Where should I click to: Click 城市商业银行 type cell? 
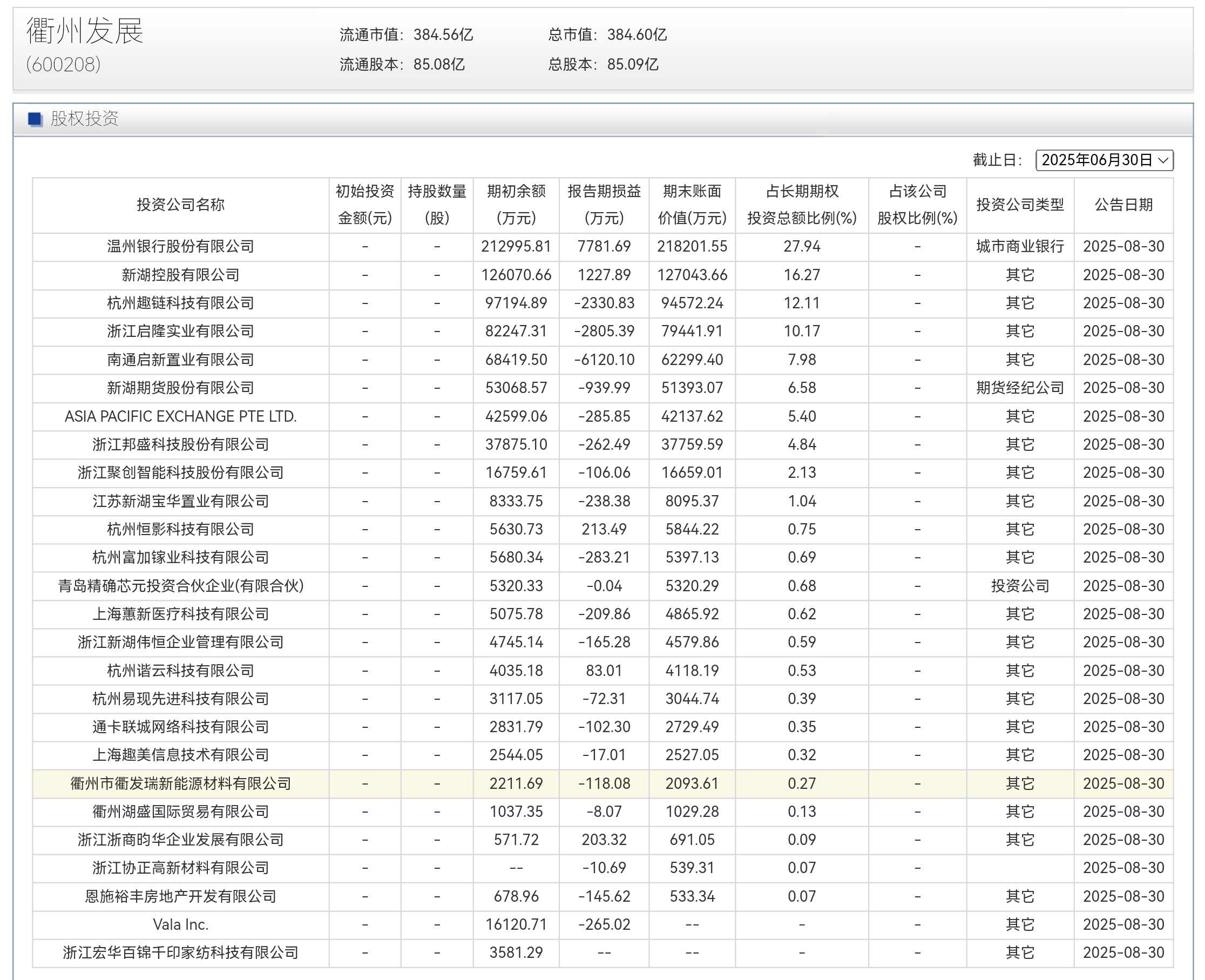click(1020, 247)
